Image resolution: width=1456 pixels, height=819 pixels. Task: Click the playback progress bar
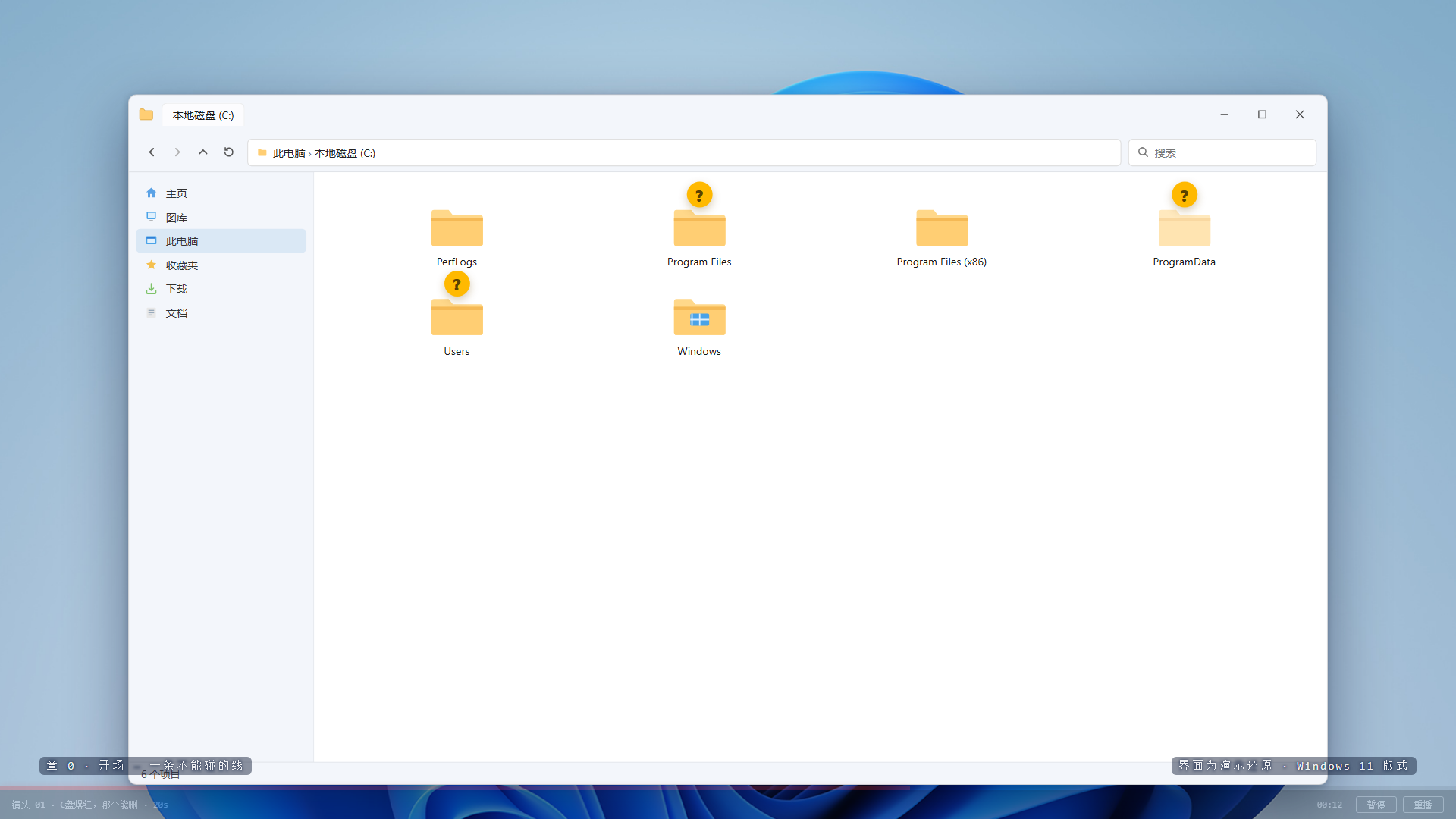[728, 788]
